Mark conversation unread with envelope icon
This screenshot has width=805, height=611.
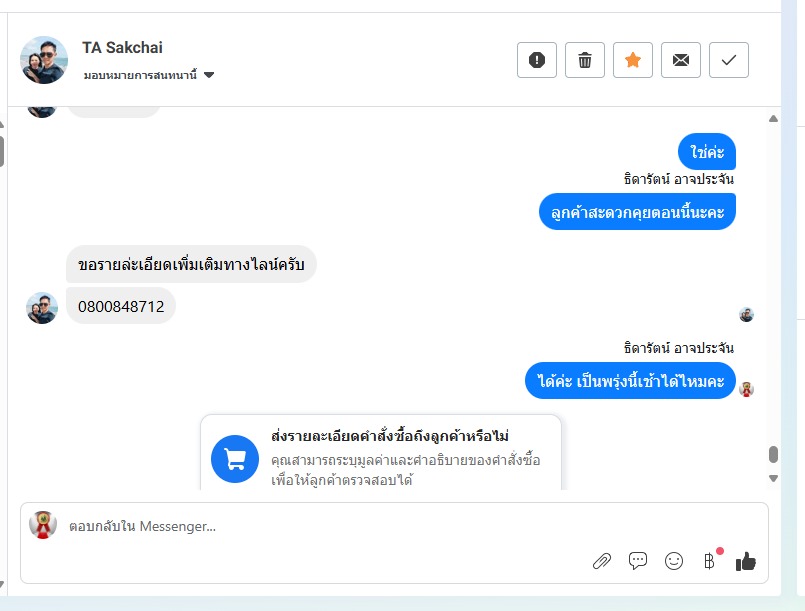pyautogui.click(x=681, y=60)
